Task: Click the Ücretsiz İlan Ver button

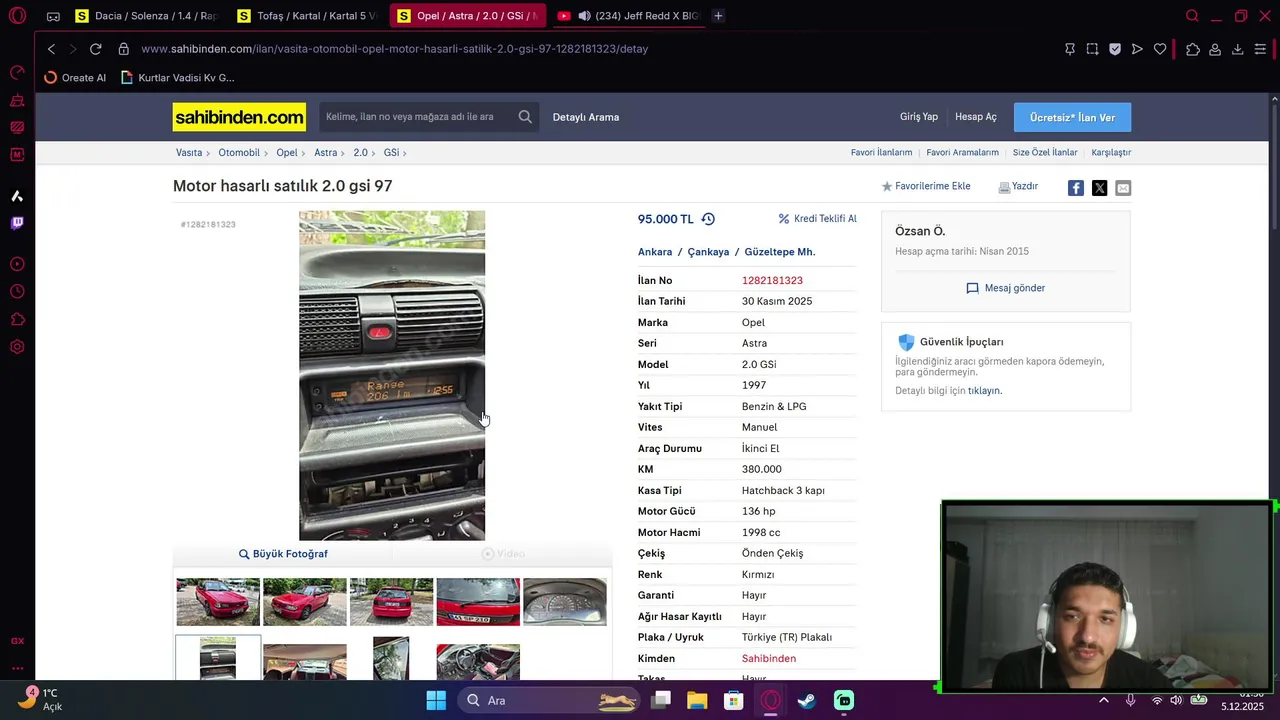Action: point(1072,117)
